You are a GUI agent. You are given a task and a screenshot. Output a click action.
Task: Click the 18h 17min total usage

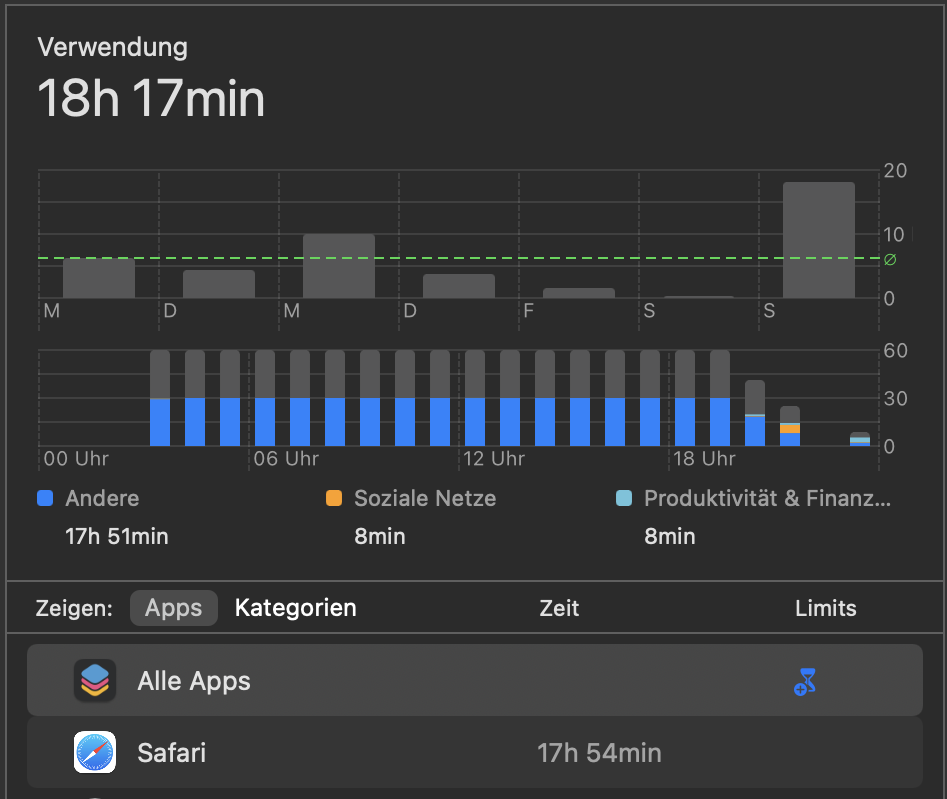click(x=151, y=98)
